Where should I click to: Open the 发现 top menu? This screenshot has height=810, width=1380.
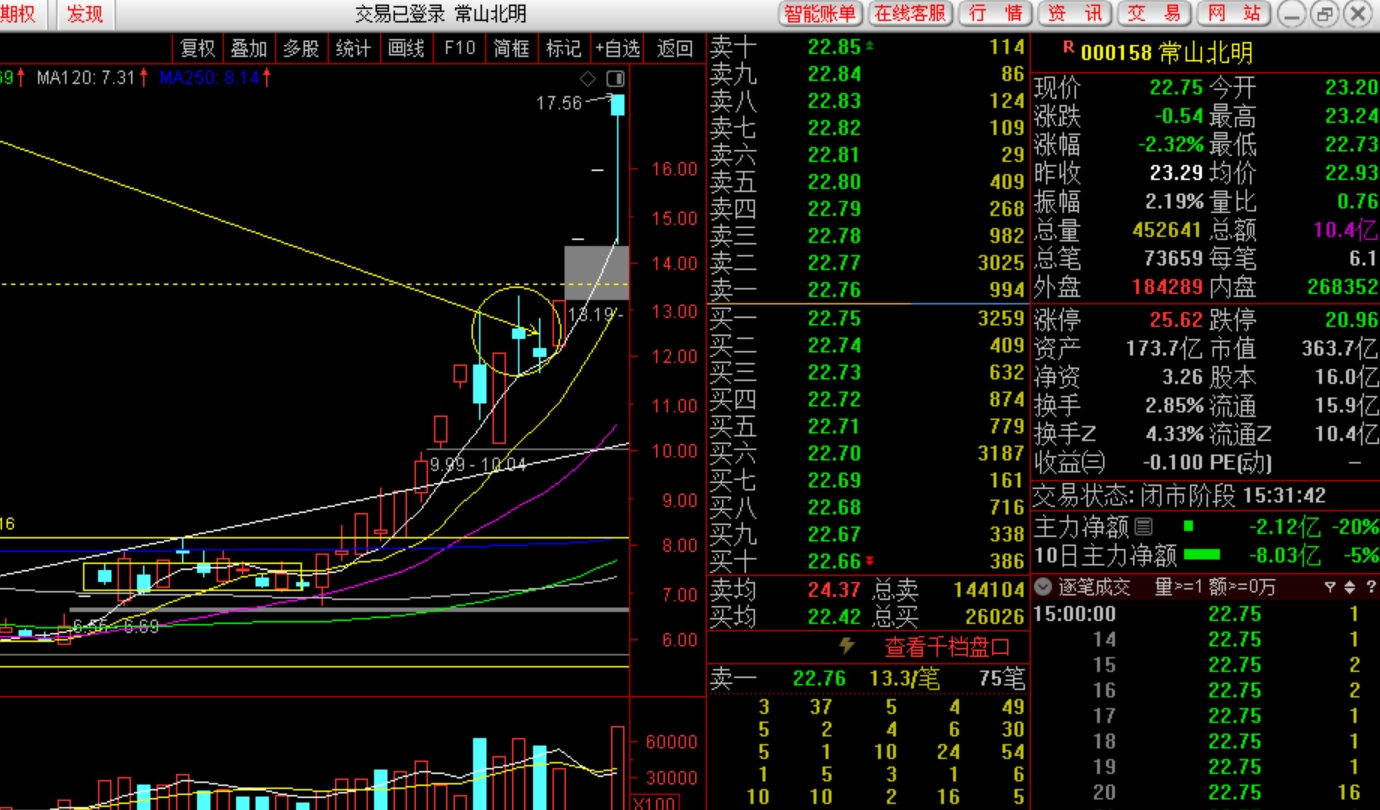click(x=85, y=14)
